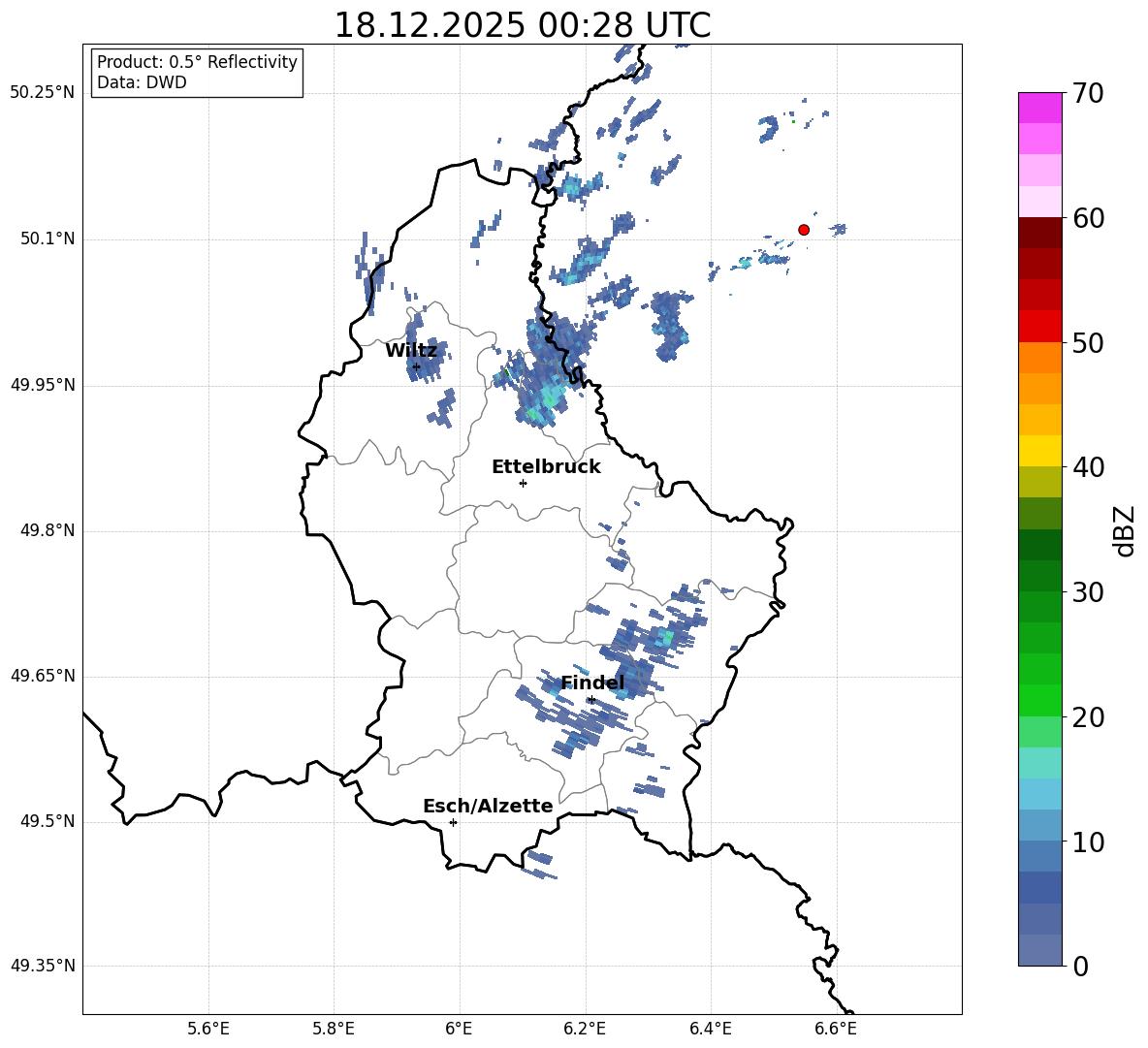The height and width of the screenshot is (1048, 1148).
Task: Click the 6.2°E longitude label
Action: pos(585,1029)
